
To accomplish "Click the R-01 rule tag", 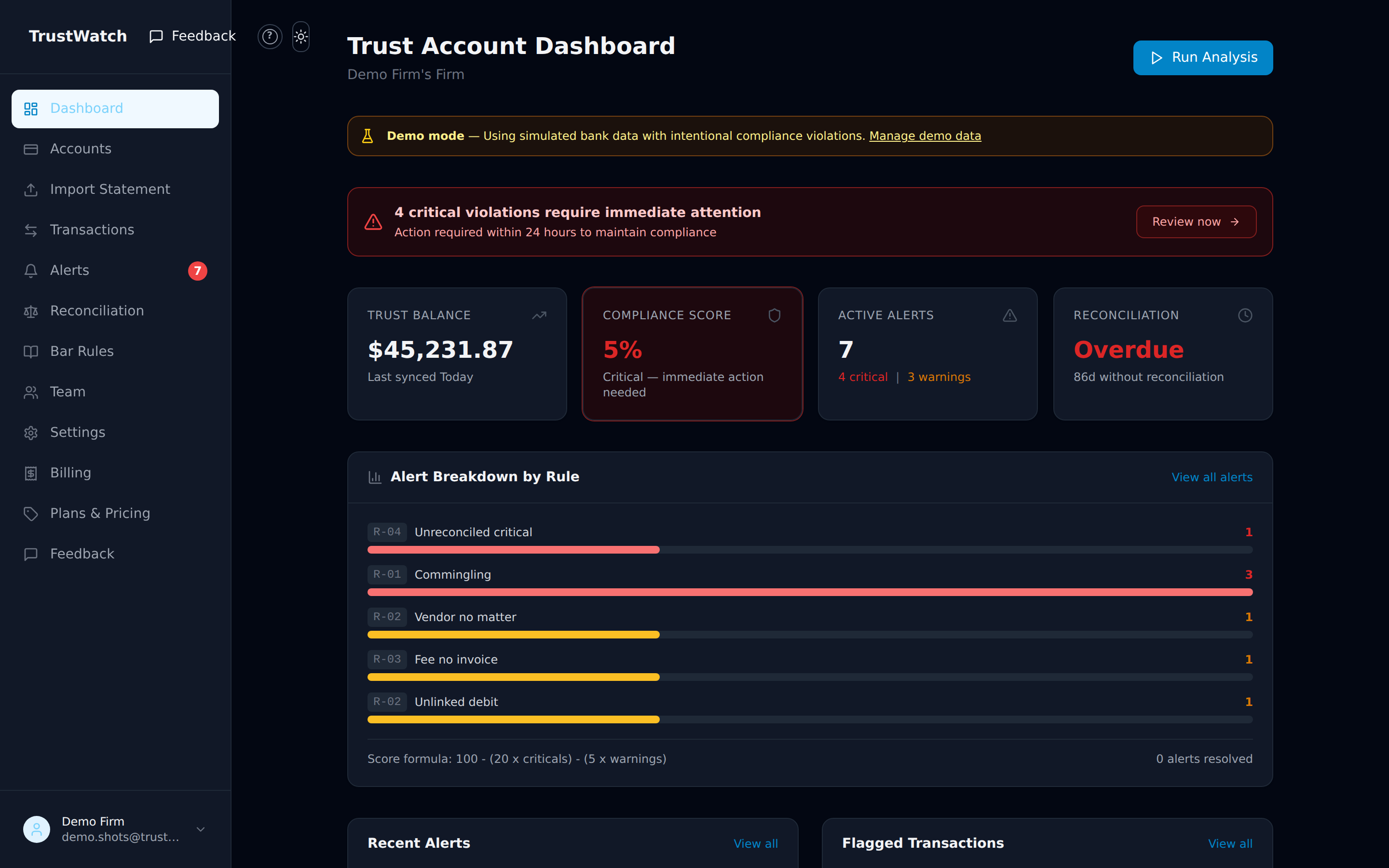I will [387, 575].
